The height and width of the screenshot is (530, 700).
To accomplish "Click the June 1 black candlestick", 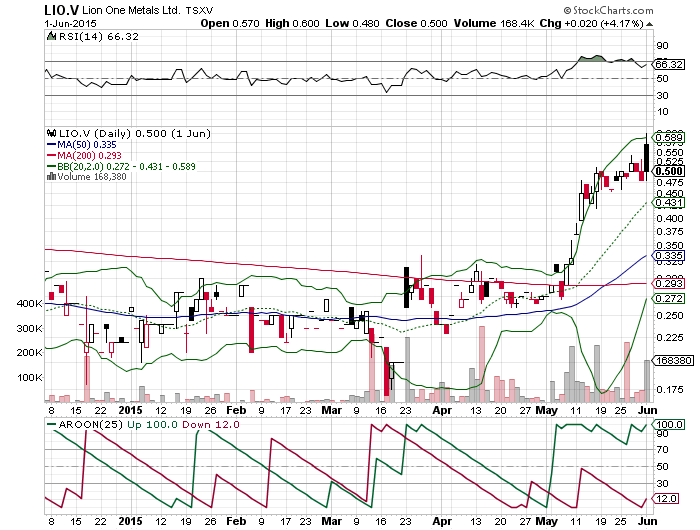I will [x=646, y=157].
